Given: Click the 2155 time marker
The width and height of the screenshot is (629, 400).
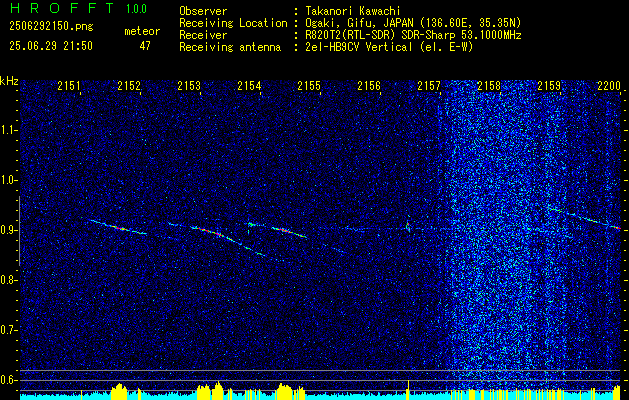Looking at the screenshot, I should click(x=309, y=85).
